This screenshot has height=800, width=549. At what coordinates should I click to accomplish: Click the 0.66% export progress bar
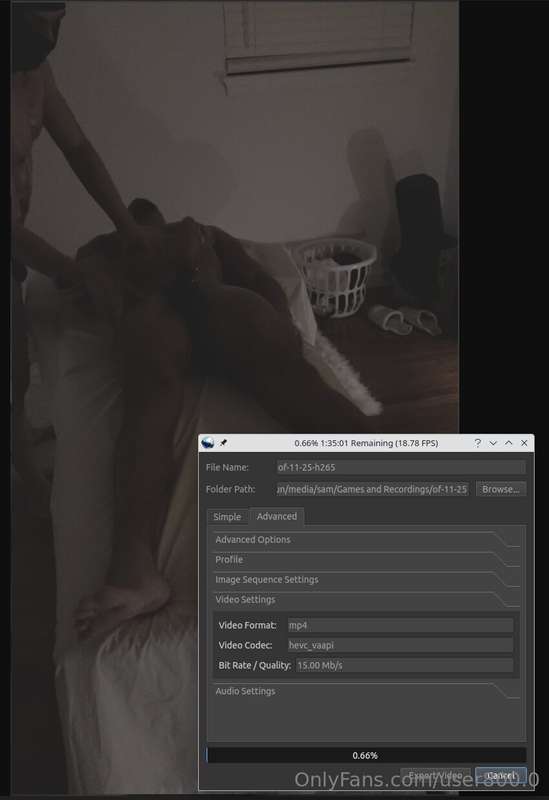(x=366, y=756)
